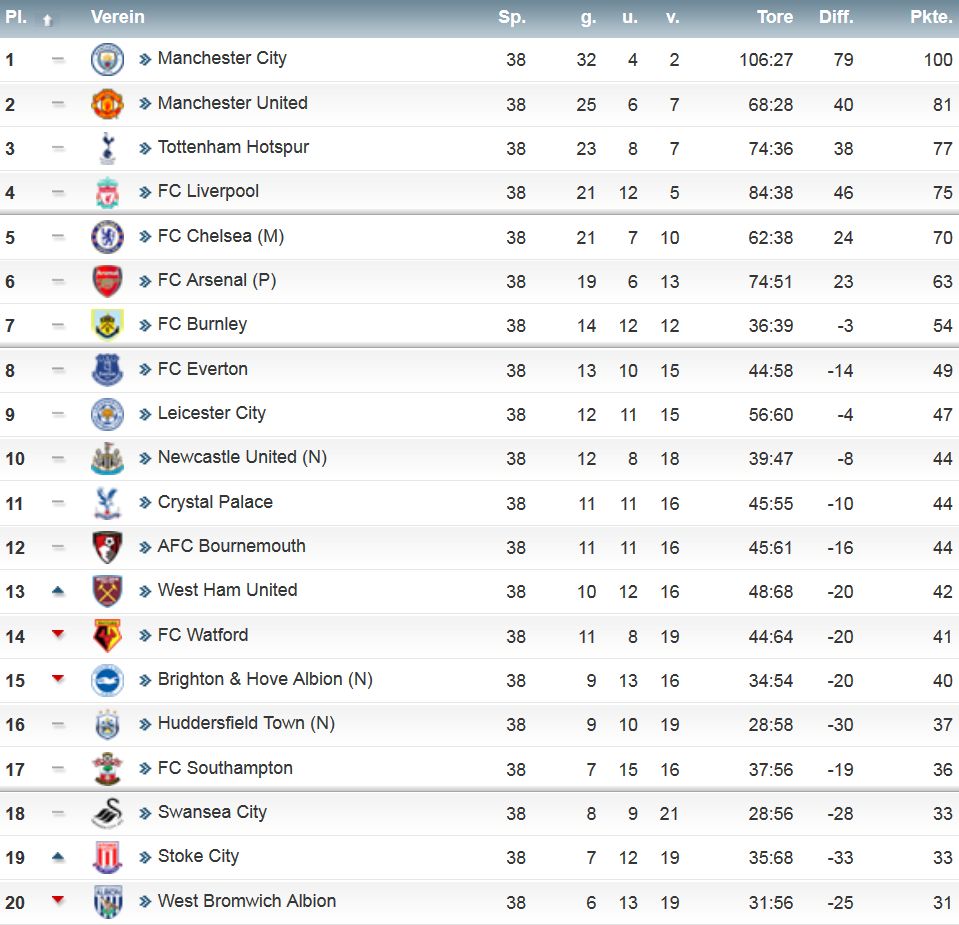This screenshot has height=925, width=959.
Task: Click the Swansea City swan logo
Action: (x=107, y=813)
